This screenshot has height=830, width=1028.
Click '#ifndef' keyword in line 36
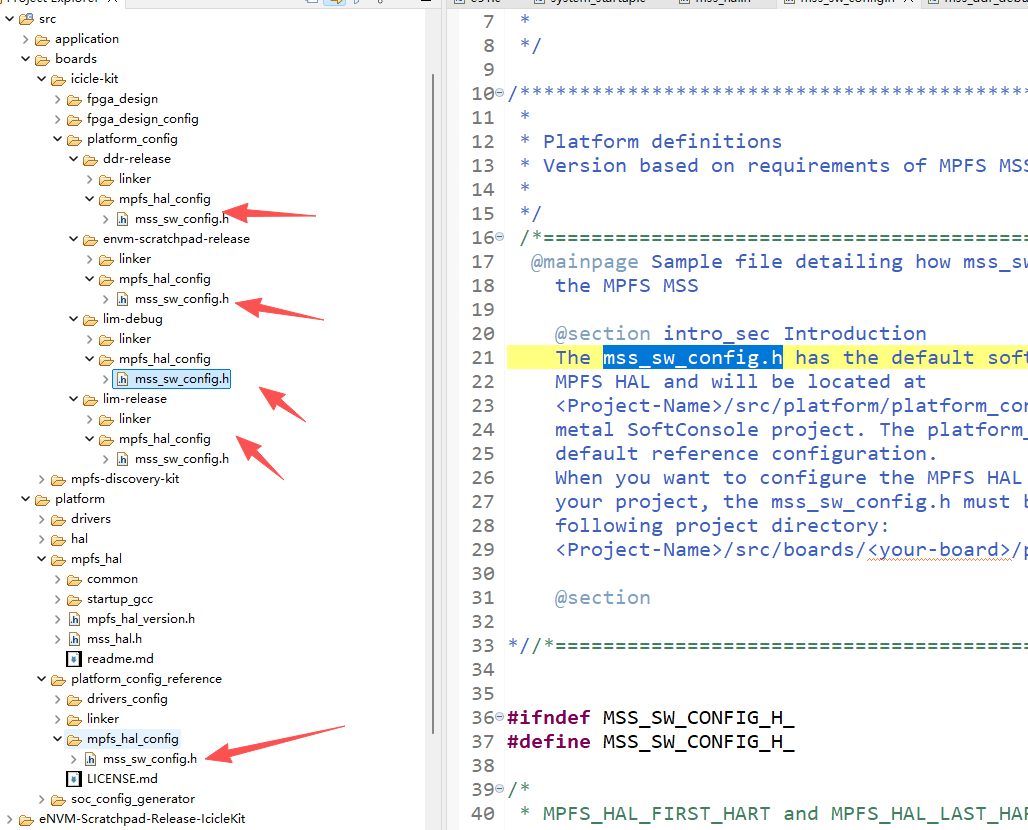548,717
